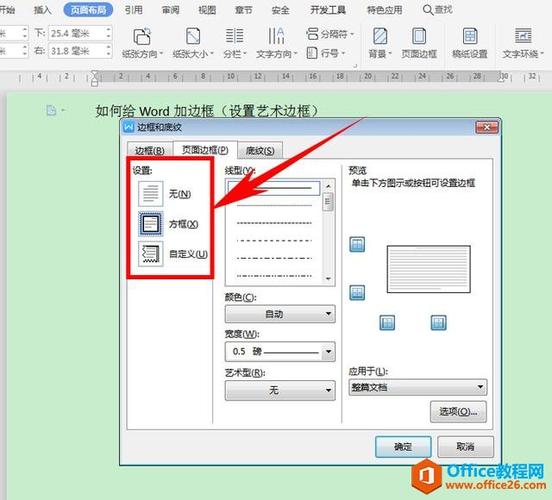
Task: Expand the 应用于 apply-to dropdown
Action: pos(418,387)
